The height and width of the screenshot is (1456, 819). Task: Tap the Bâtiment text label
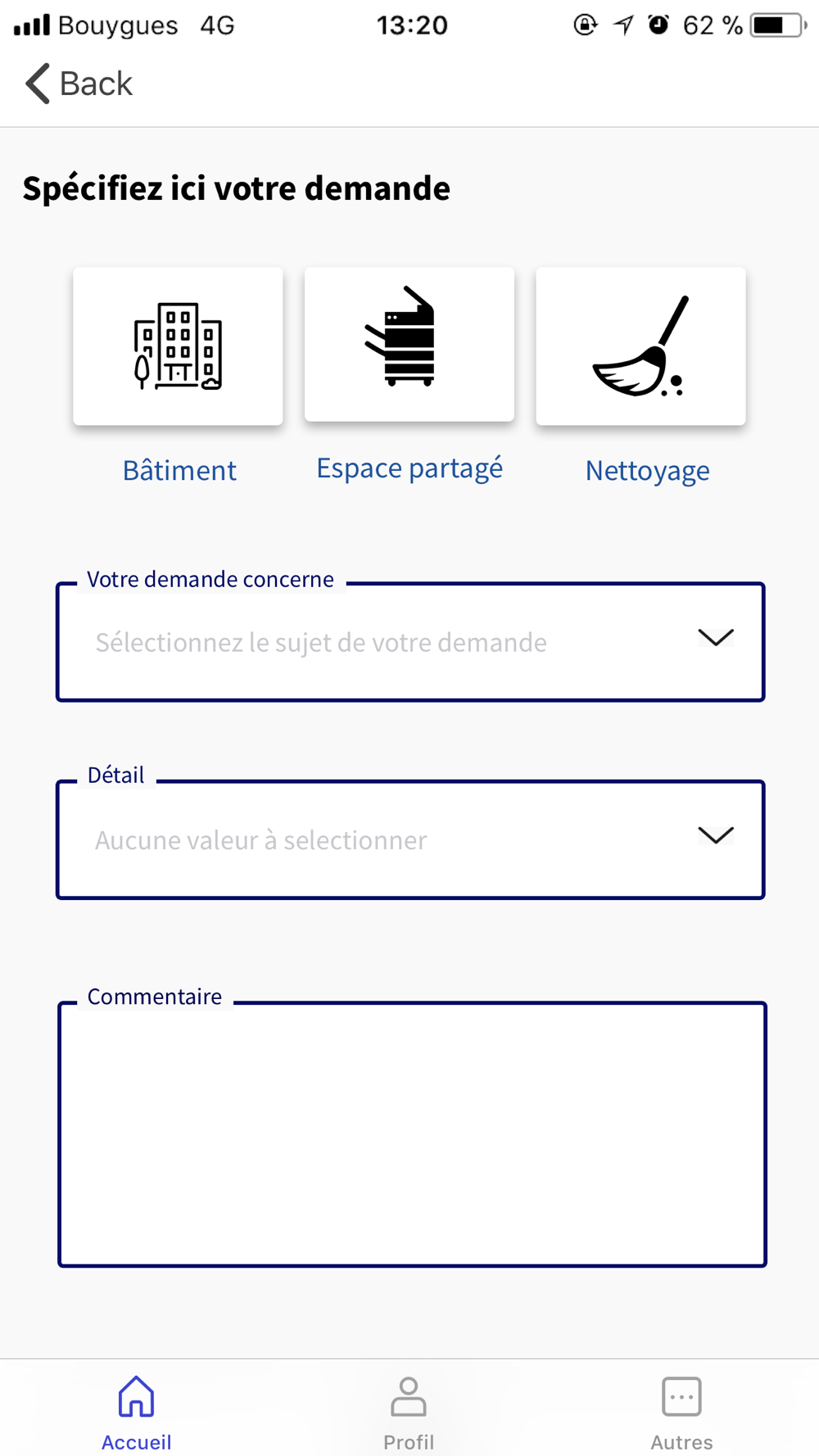click(179, 470)
